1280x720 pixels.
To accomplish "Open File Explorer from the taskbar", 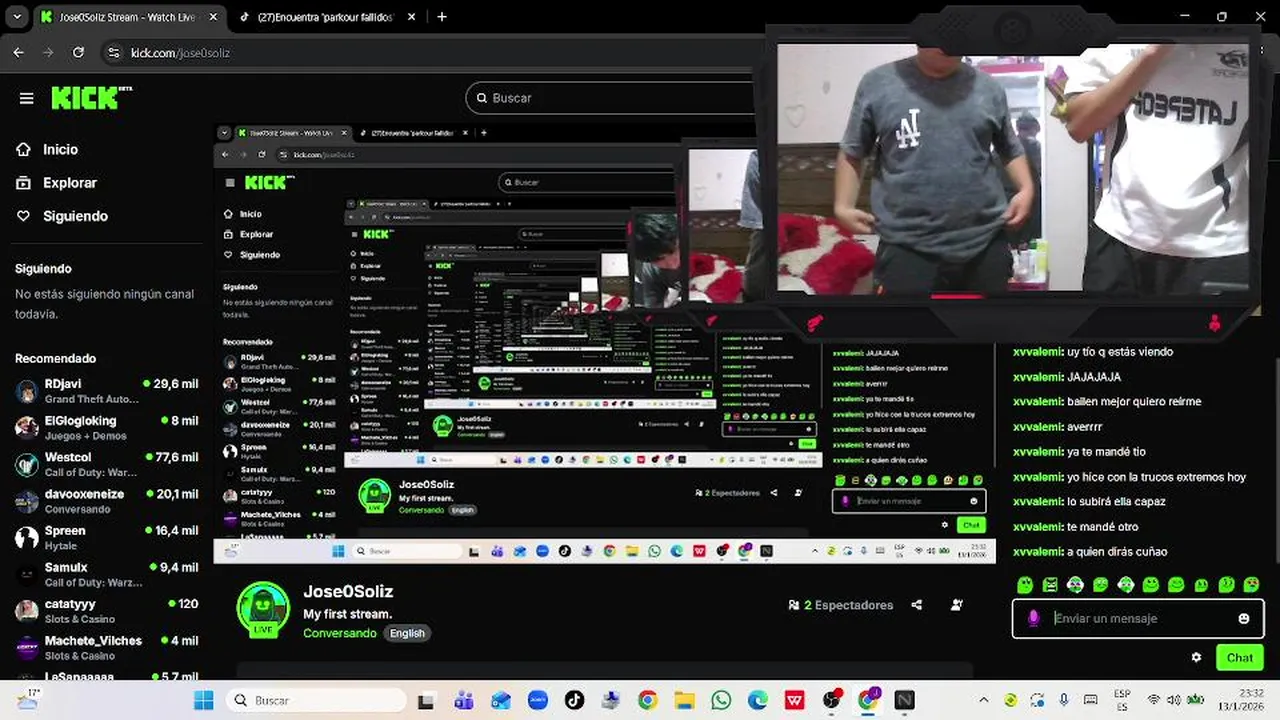I will (x=684, y=701).
